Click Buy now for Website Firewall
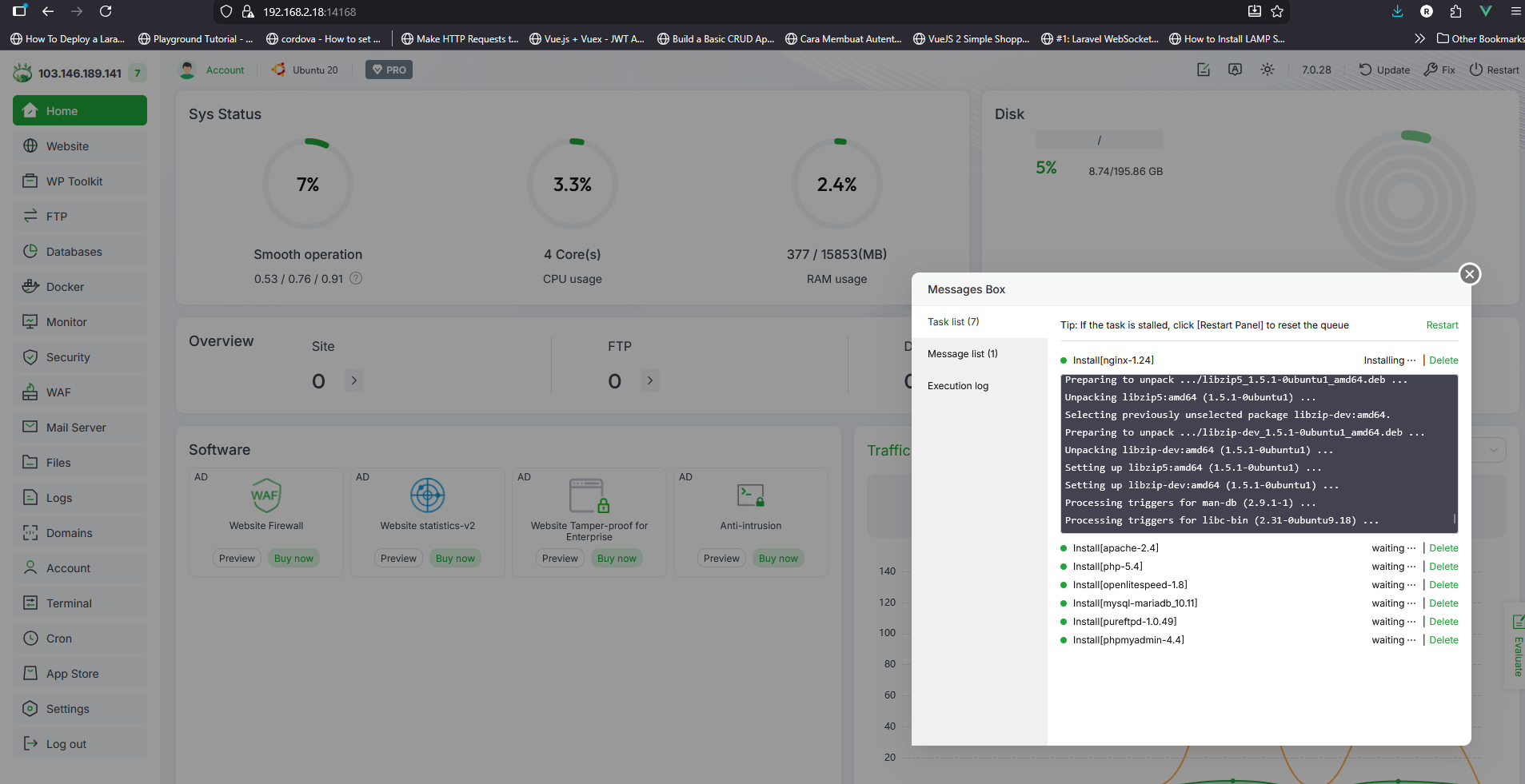 click(x=293, y=559)
